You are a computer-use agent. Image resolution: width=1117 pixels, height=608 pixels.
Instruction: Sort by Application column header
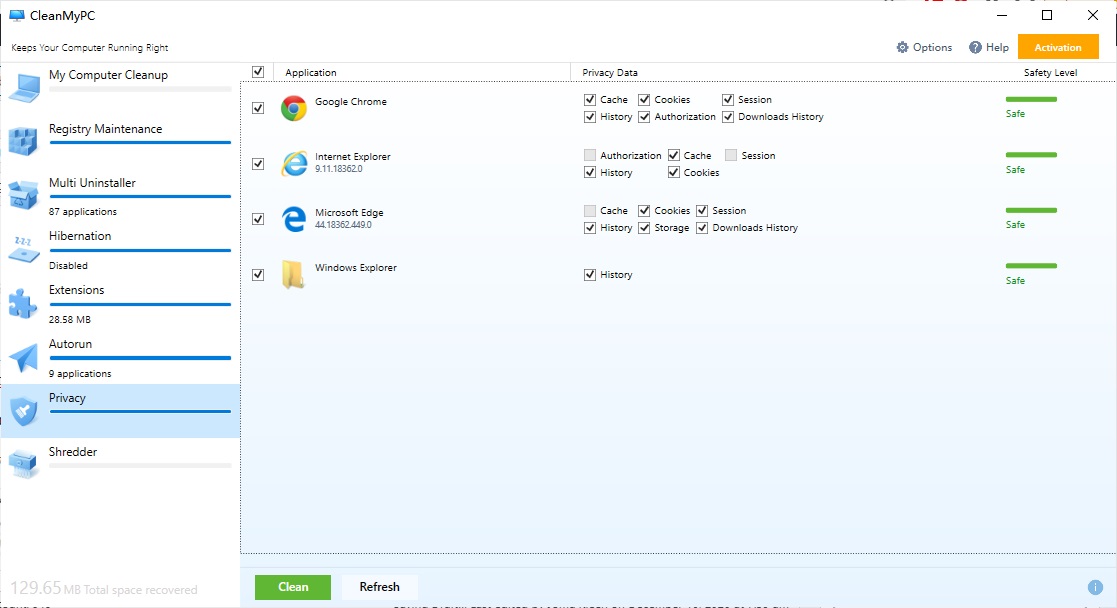point(311,73)
